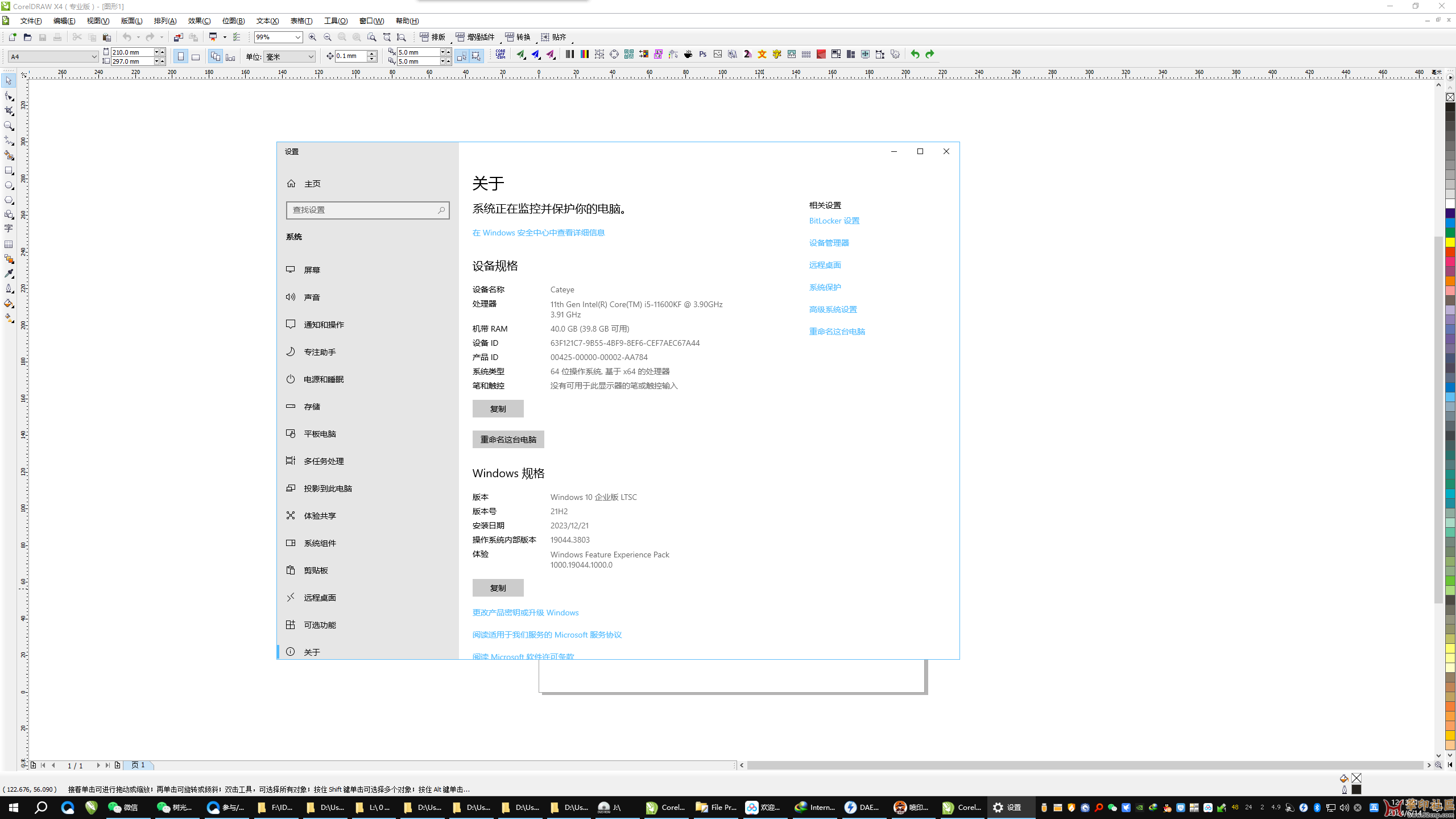Expand the 210.0 mm page width dropdown
This screenshot has height=819, width=1456.
[156, 52]
